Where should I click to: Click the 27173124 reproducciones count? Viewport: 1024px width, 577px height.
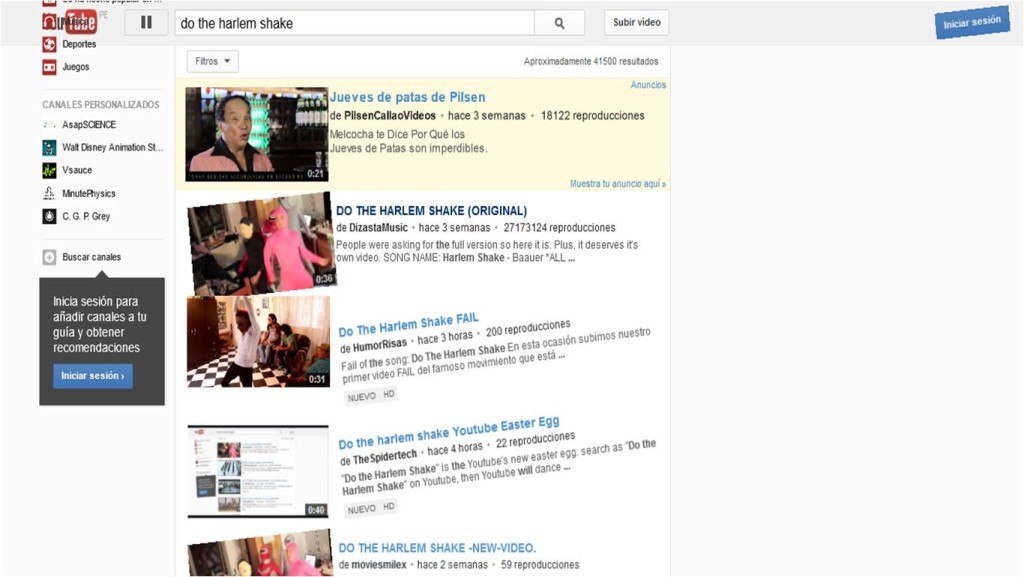[559, 228]
